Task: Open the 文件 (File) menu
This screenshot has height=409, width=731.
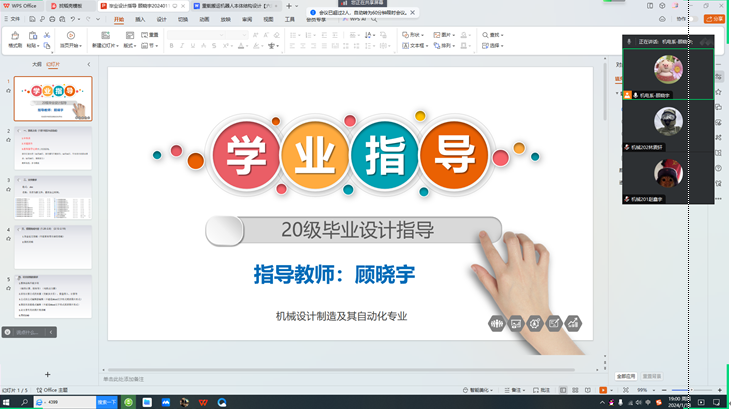Action: (12, 19)
